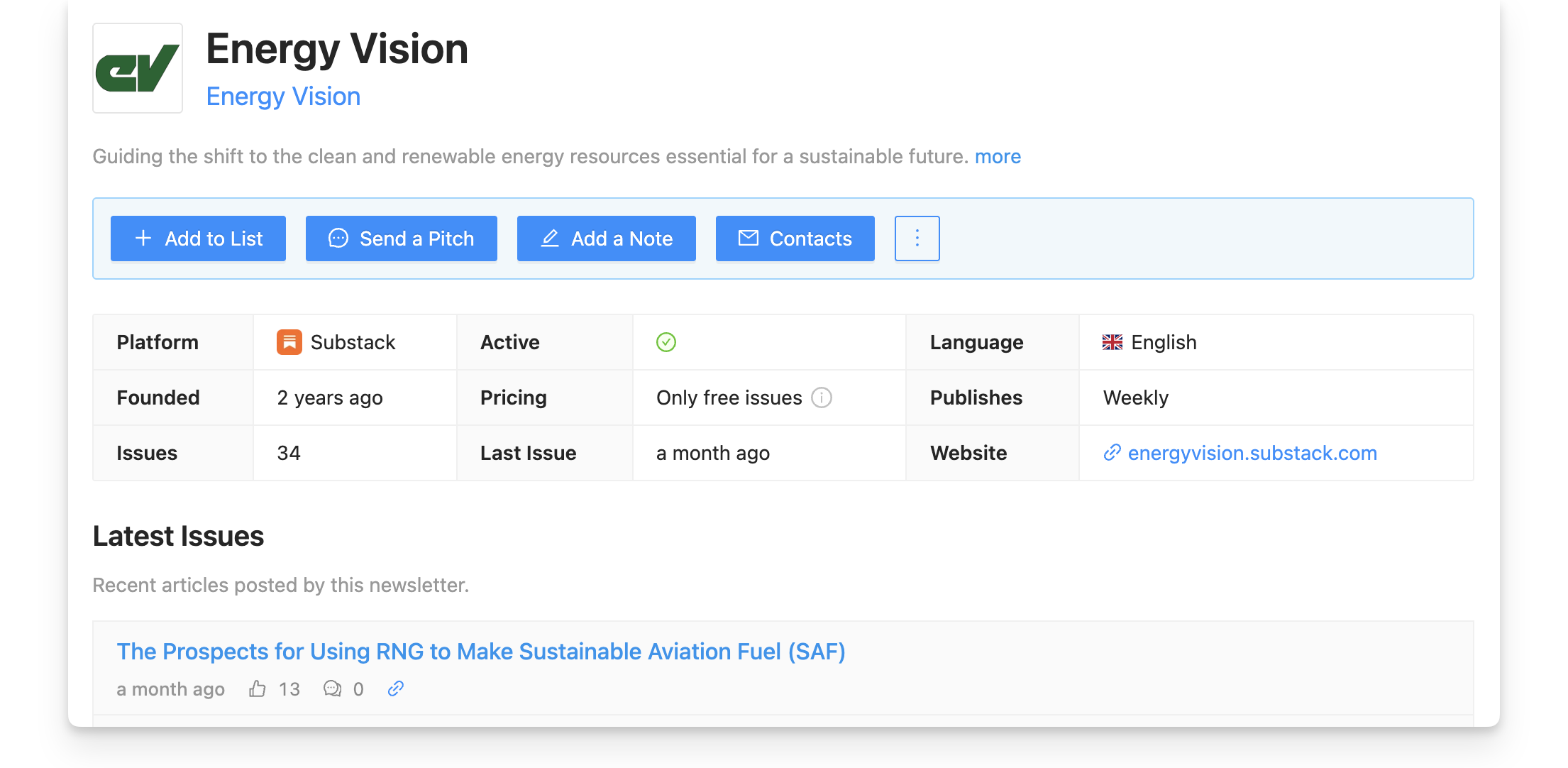Viewport: 1568px width, 768px height.
Task: Click the info icon next to Only free issues
Action: [821, 397]
